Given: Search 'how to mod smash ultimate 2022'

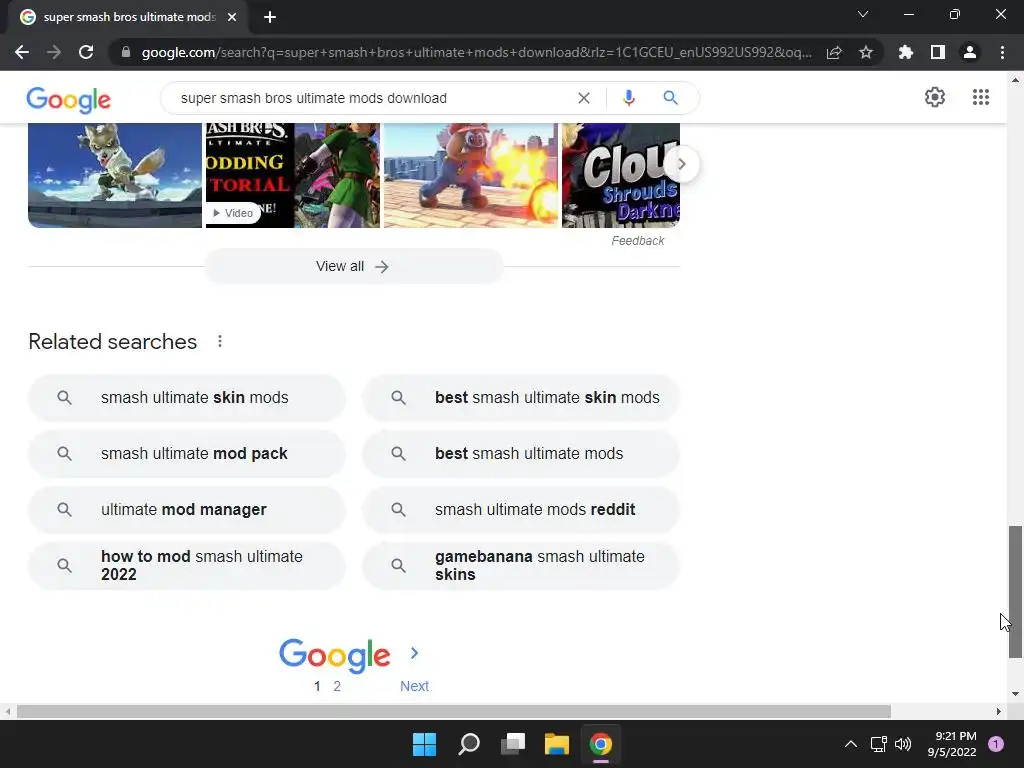Looking at the screenshot, I should (x=187, y=566).
